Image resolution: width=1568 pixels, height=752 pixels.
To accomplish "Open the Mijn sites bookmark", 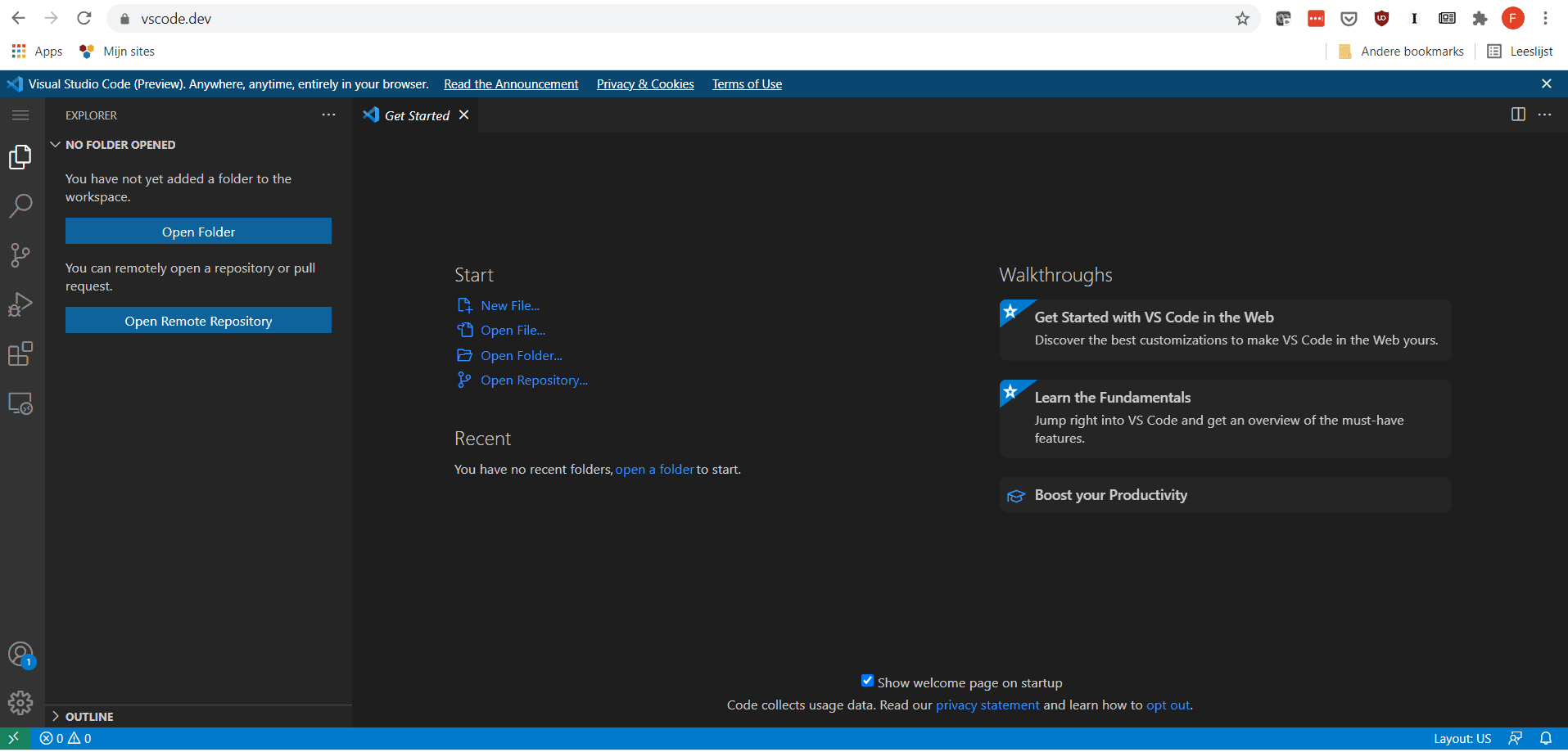I will (117, 51).
